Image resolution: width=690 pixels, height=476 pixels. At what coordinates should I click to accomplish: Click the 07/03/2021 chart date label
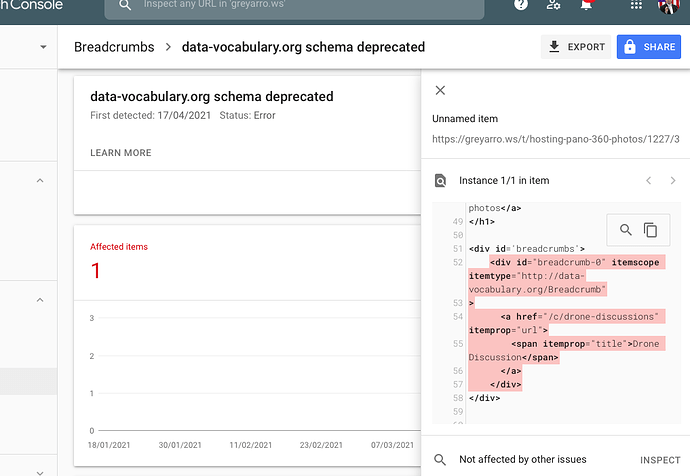click(x=392, y=445)
